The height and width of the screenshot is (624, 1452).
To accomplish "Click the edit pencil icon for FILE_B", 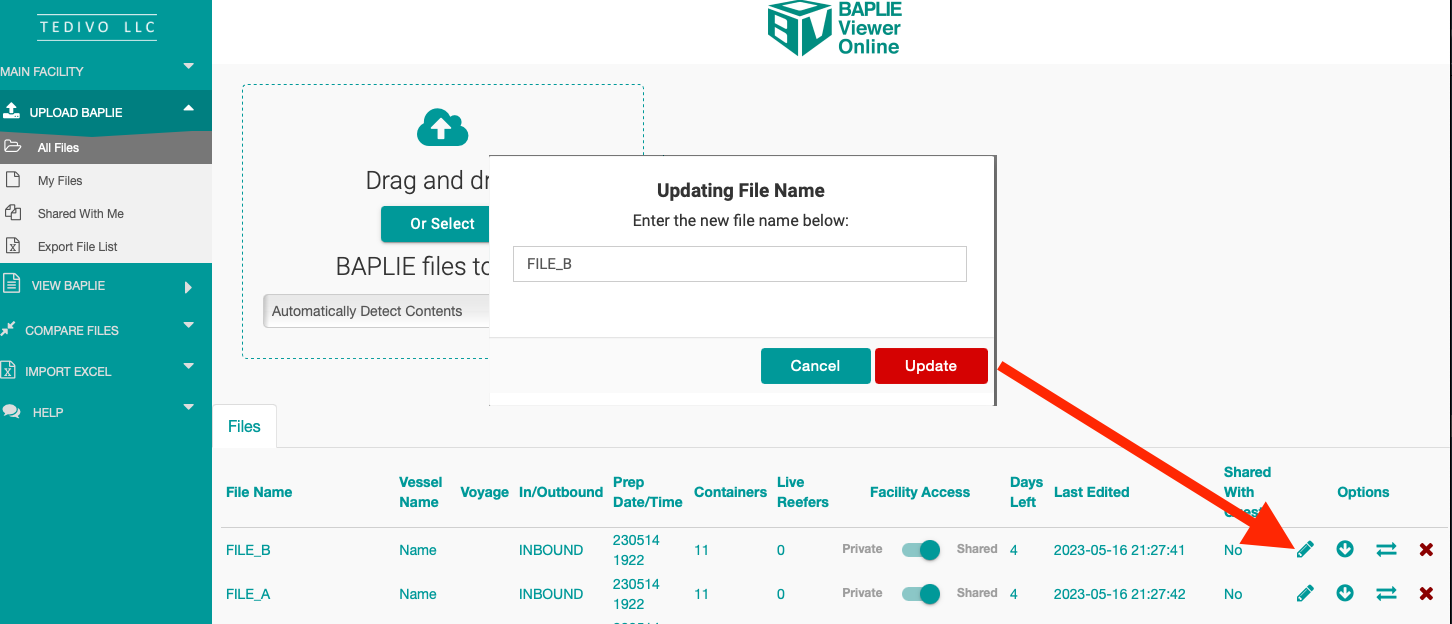I will [x=1305, y=549].
